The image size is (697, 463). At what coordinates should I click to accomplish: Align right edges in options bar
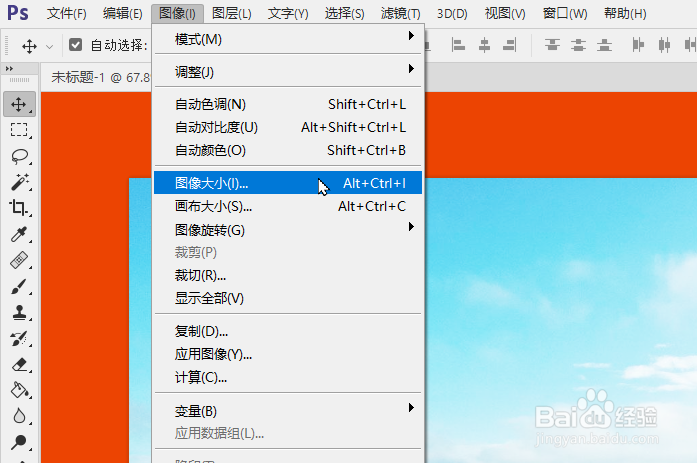pos(509,45)
